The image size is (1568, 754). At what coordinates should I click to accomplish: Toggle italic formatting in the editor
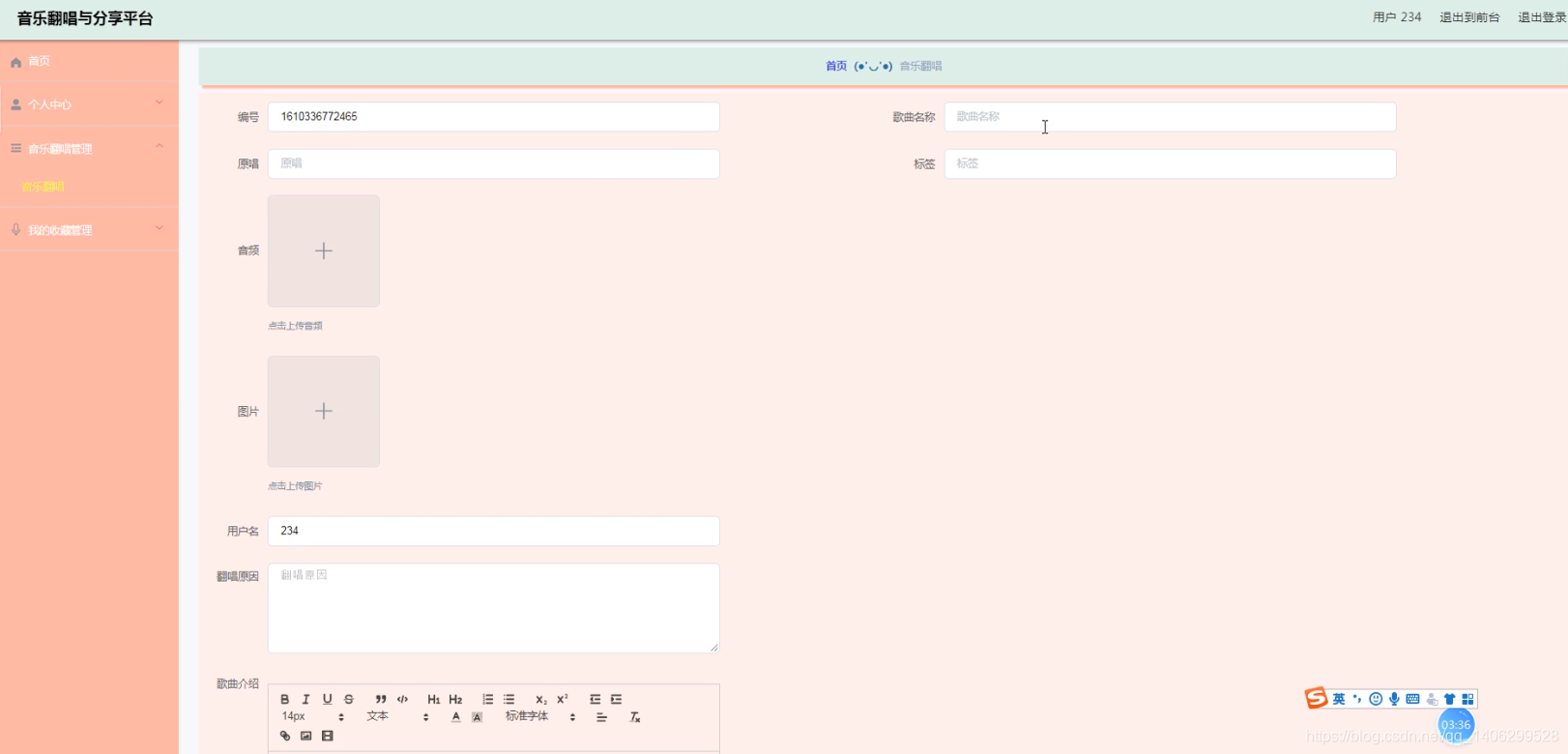(305, 699)
